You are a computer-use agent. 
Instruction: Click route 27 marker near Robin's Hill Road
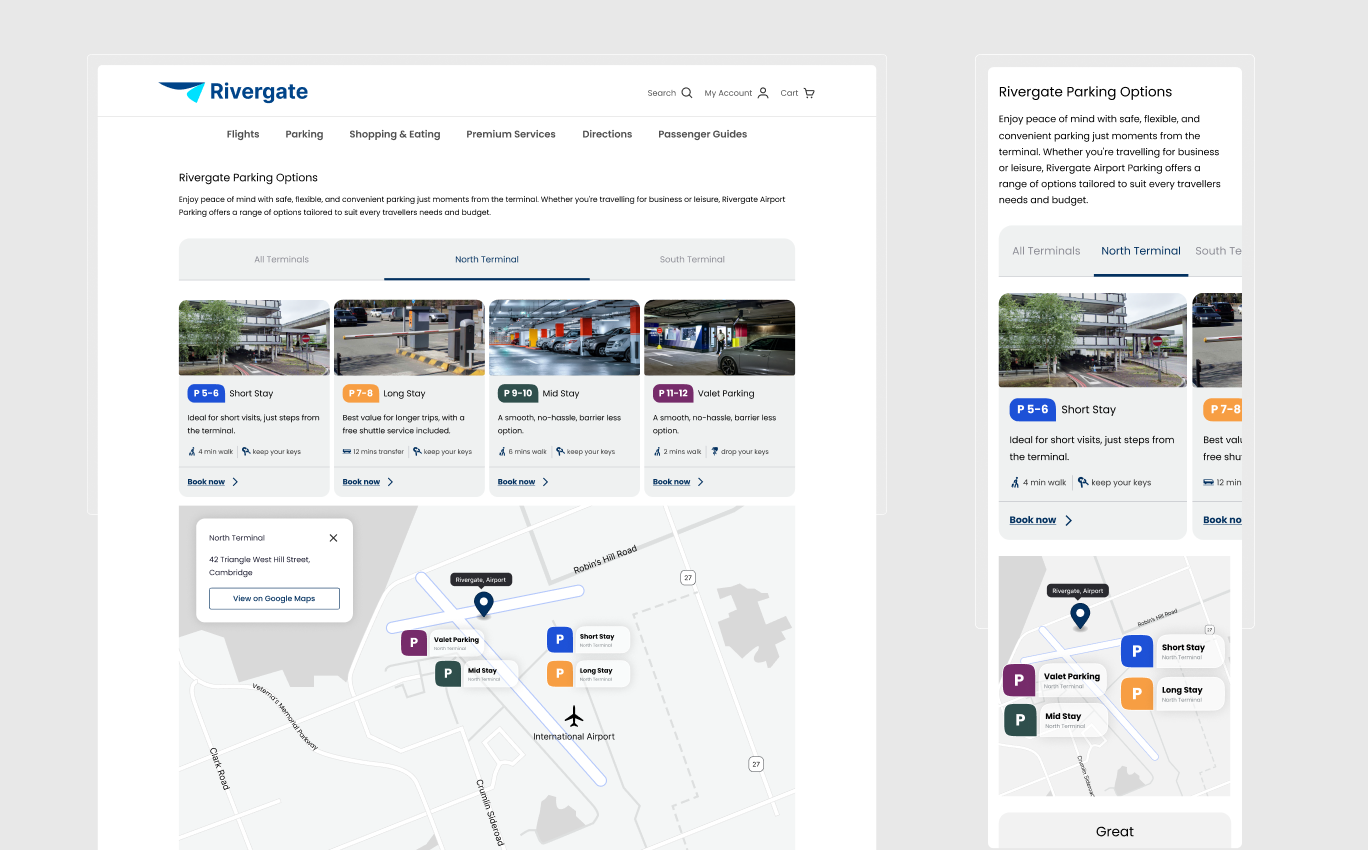(687, 577)
